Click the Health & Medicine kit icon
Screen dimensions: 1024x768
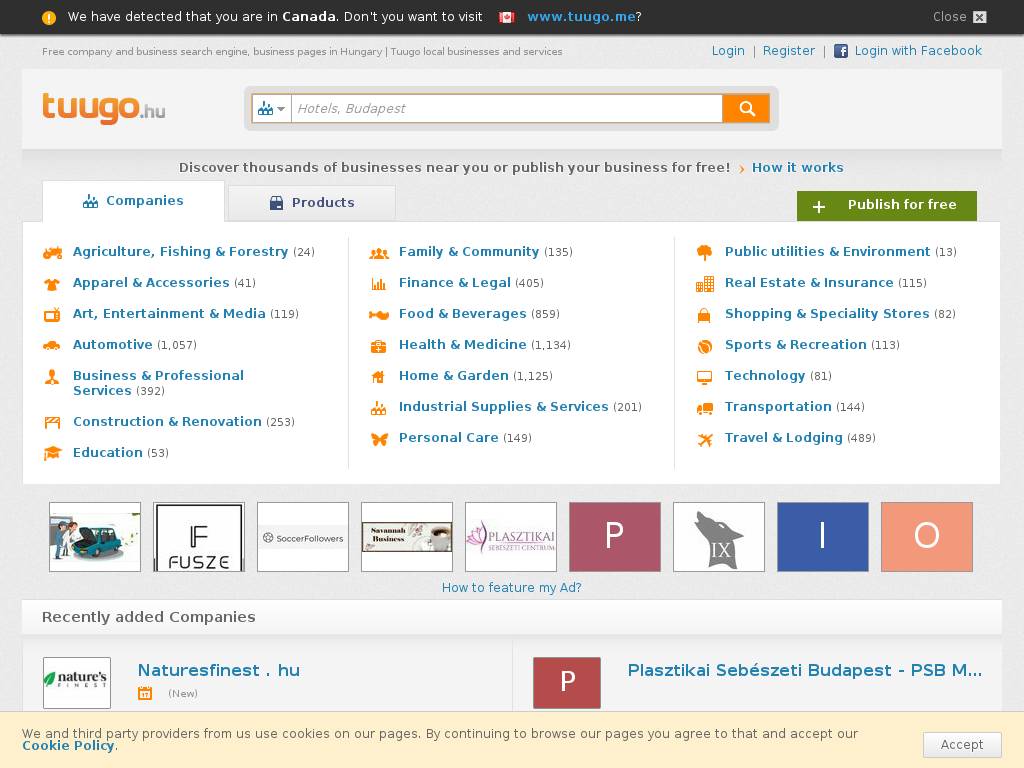coord(379,346)
